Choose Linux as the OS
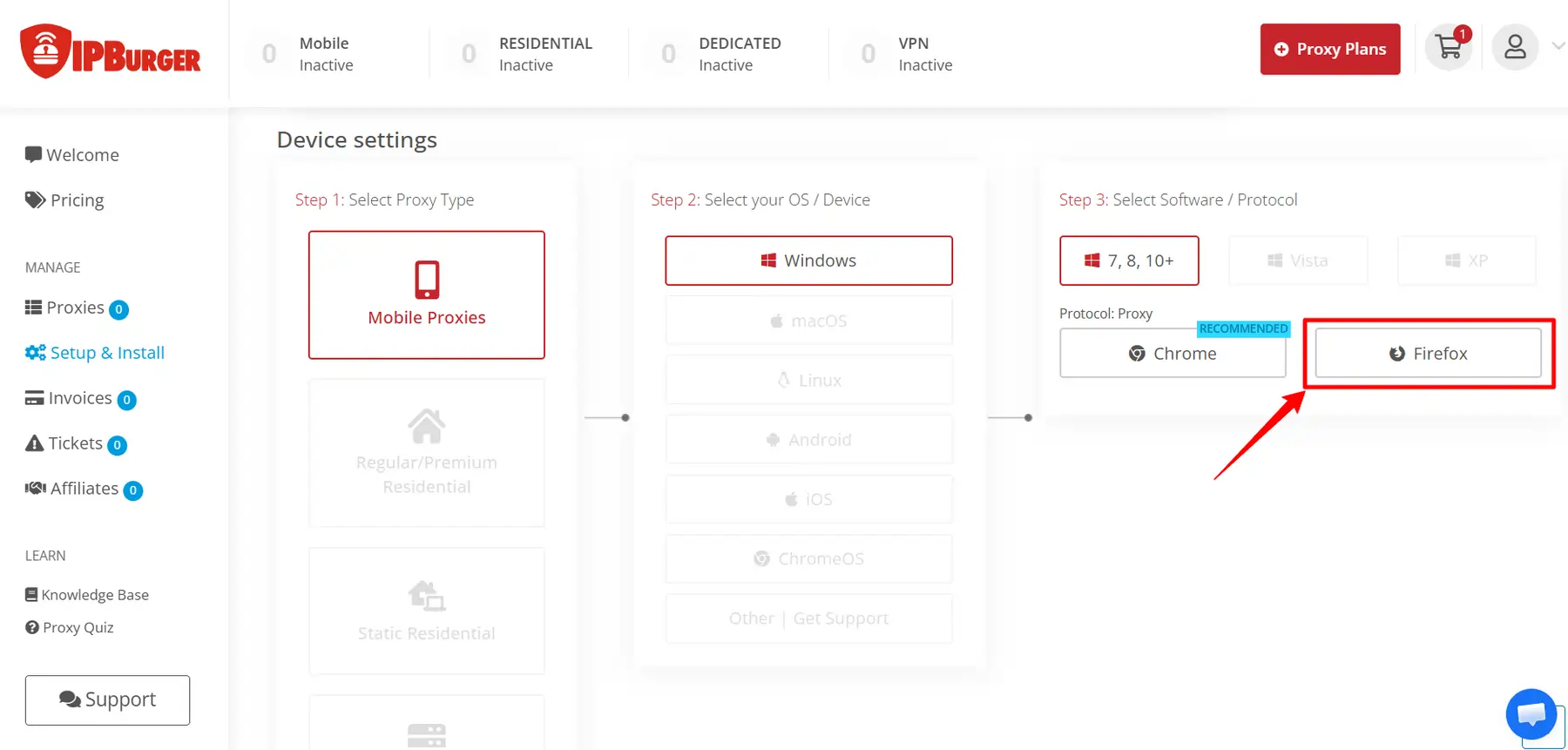 [808, 380]
